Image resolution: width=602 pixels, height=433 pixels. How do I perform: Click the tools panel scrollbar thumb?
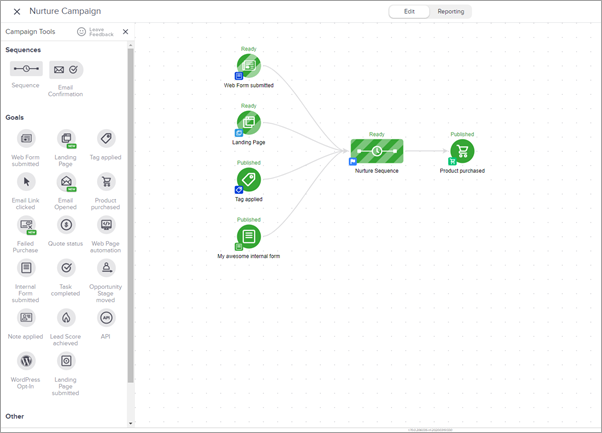[131, 215]
